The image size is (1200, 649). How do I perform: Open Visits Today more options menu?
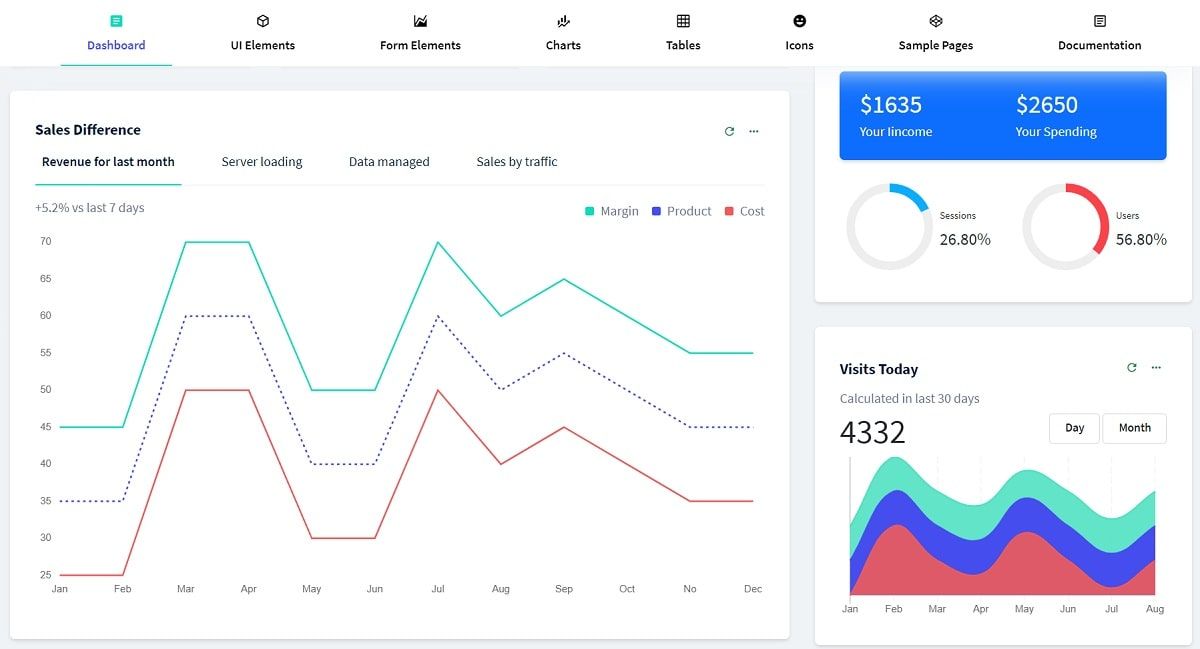click(x=1156, y=368)
